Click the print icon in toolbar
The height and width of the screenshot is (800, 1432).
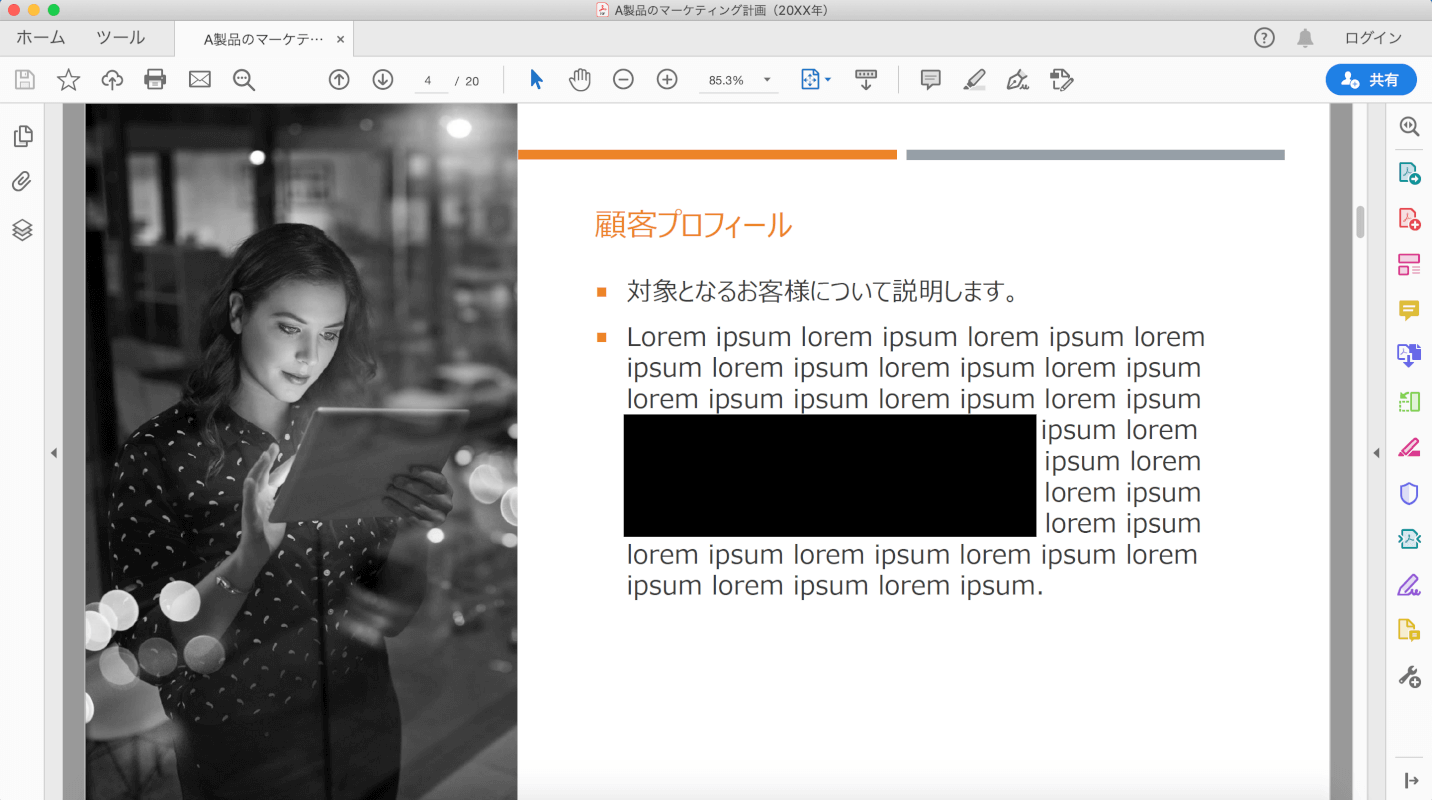click(x=155, y=80)
